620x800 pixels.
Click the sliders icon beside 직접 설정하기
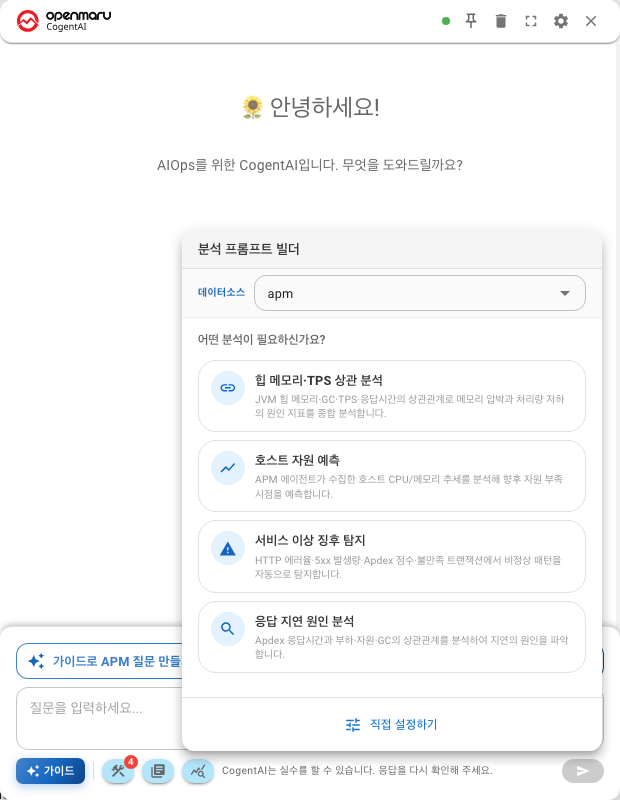tap(353, 724)
